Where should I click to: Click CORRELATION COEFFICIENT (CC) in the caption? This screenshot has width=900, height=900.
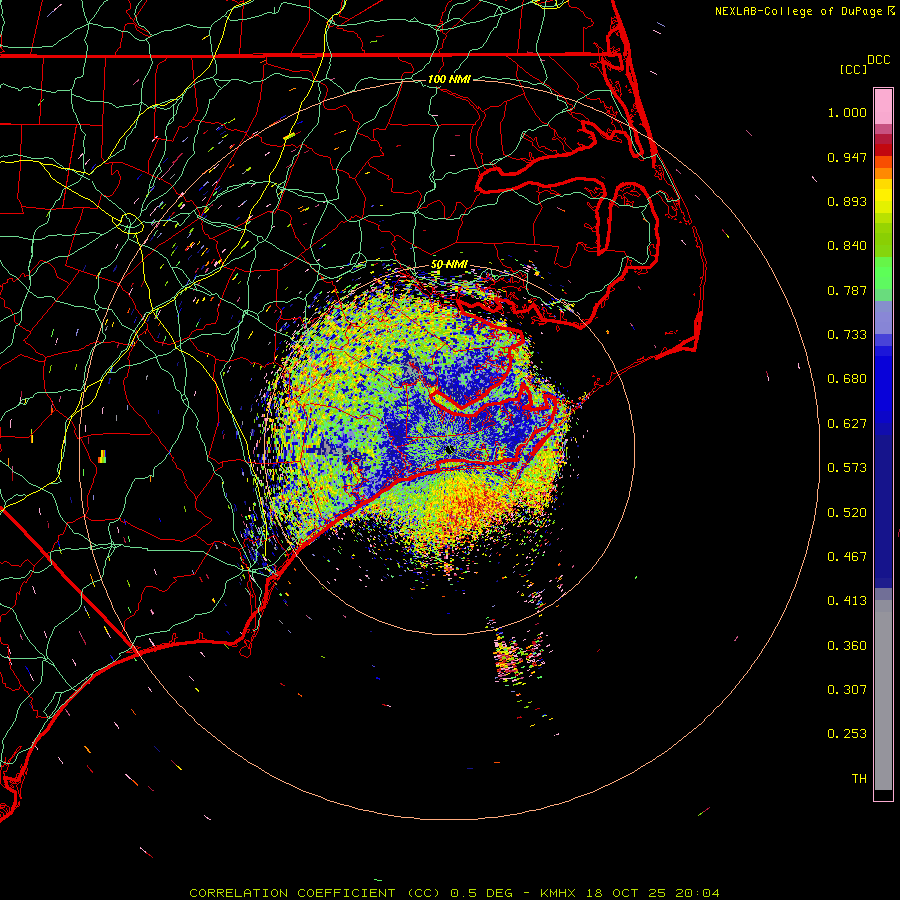tap(315, 893)
